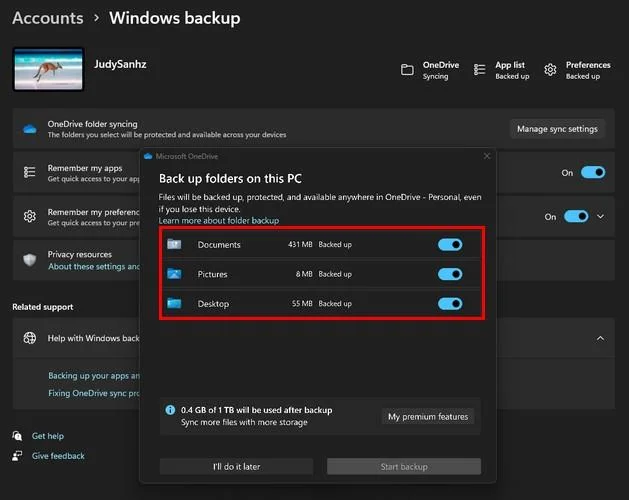Close the Microsoft OneDrive dialog

487,156
